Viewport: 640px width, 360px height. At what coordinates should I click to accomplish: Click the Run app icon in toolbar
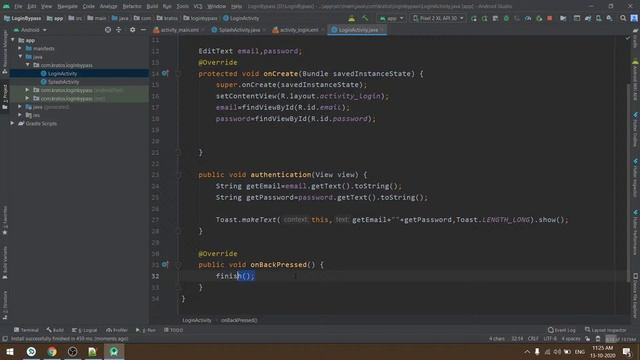tap(473, 18)
